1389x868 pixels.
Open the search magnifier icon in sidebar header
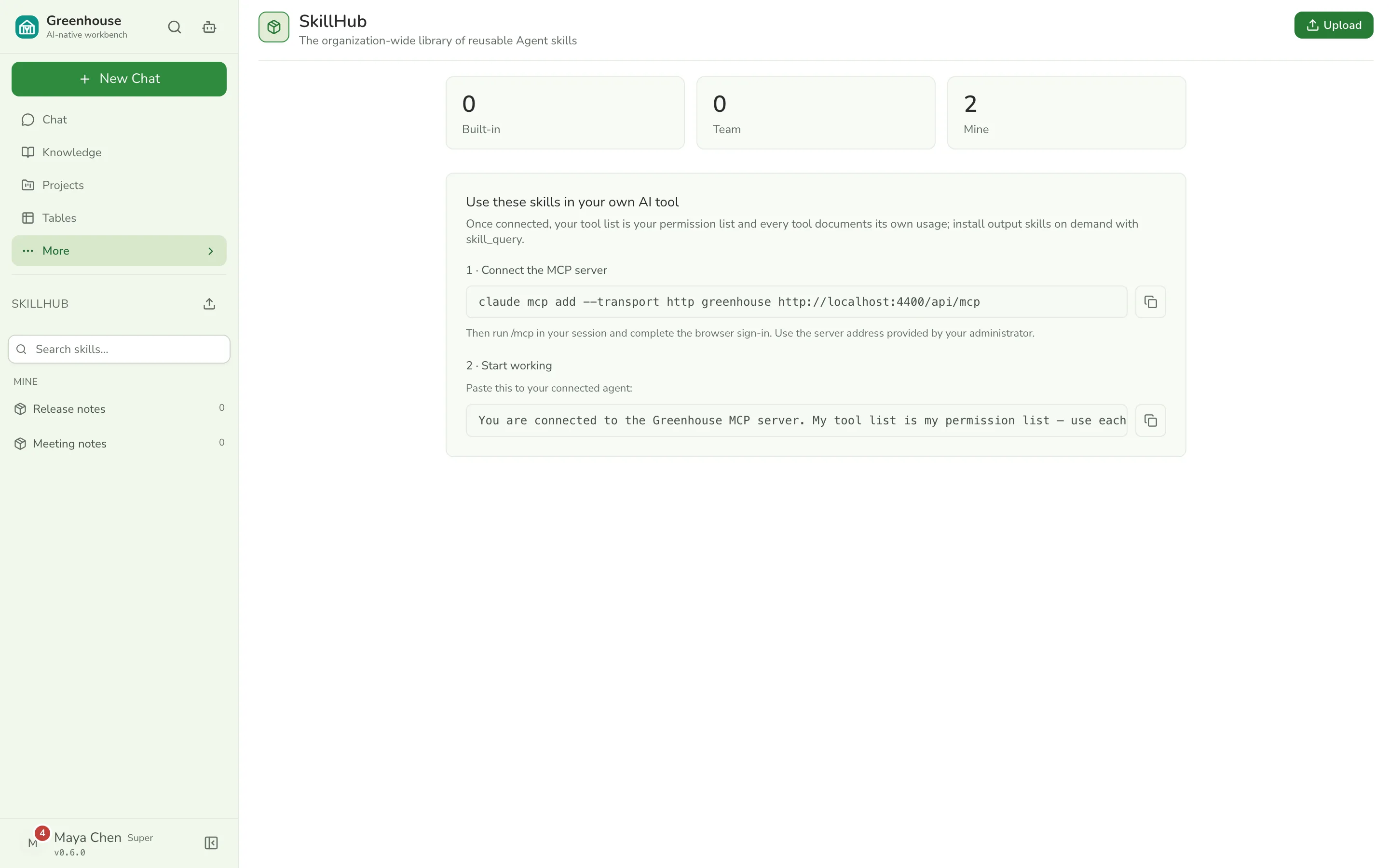[x=175, y=27]
